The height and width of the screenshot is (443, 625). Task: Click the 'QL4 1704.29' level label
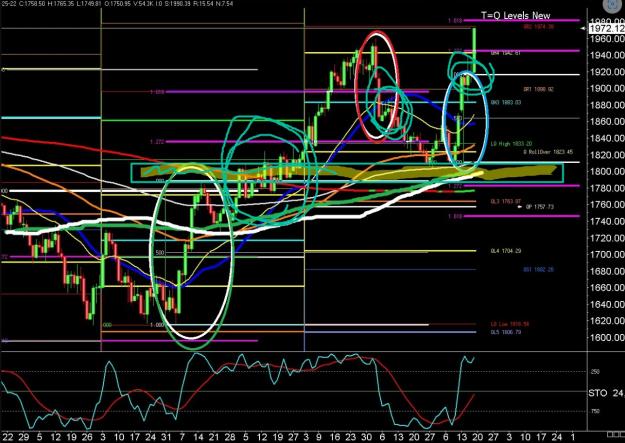[x=506, y=251]
